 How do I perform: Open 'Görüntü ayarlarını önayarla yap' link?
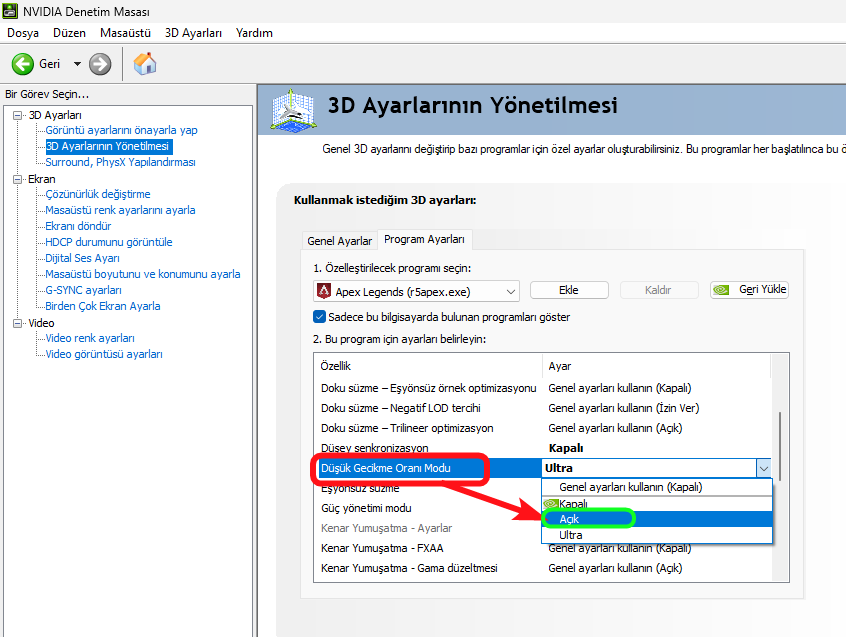(121, 130)
